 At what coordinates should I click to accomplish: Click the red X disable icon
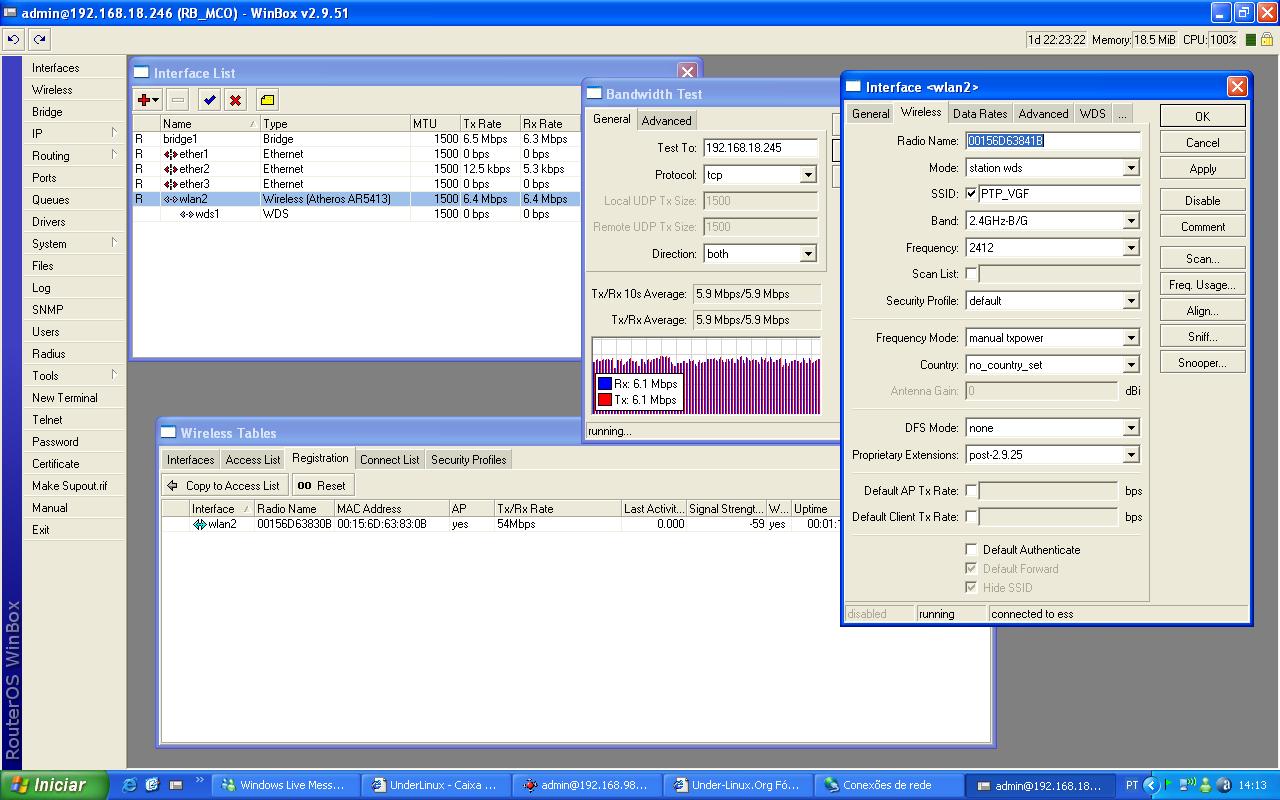[235, 100]
